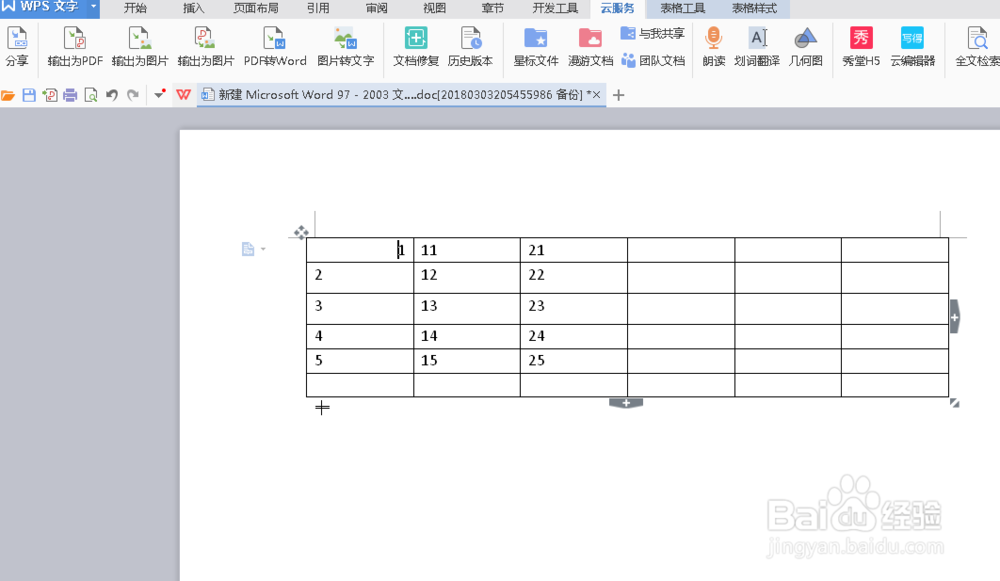The height and width of the screenshot is (581, 1000).
Task: Open print preview icon
Action: 91,95
